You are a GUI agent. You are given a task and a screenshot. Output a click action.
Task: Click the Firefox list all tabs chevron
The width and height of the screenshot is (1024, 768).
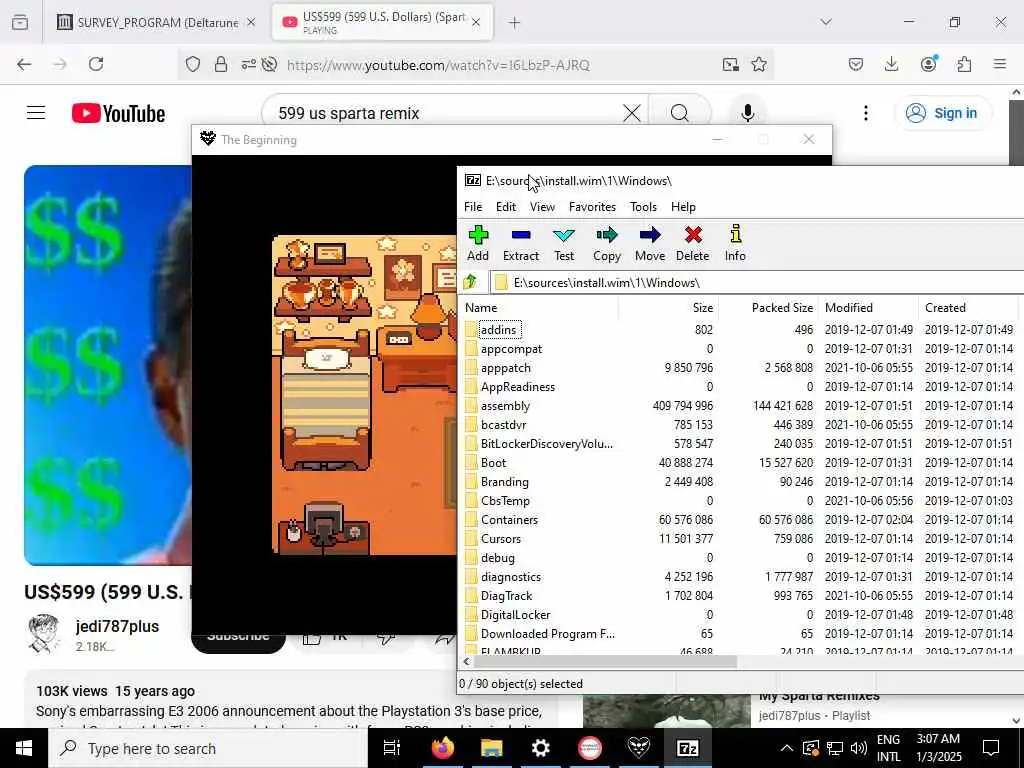click(826, 22)
